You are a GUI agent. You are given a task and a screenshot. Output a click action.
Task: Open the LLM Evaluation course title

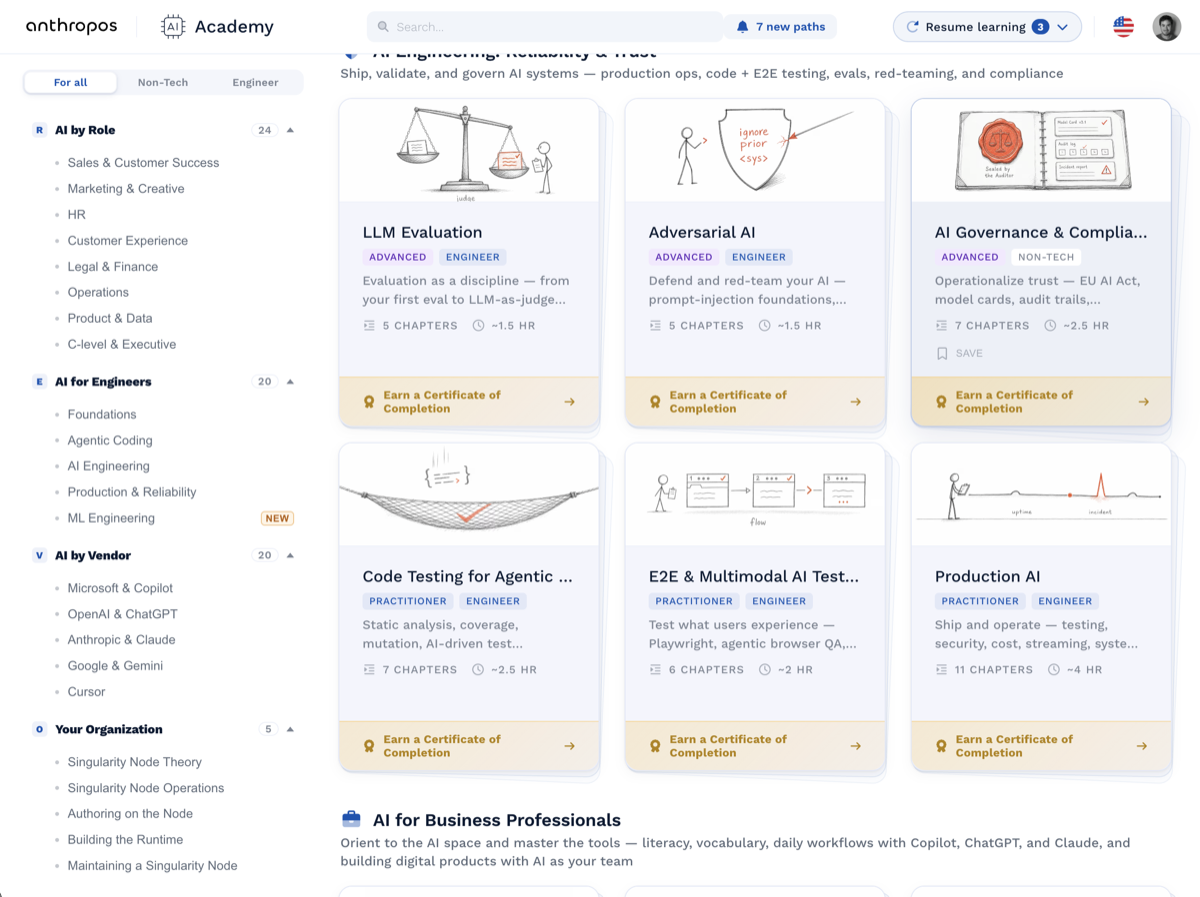point(422,232)
